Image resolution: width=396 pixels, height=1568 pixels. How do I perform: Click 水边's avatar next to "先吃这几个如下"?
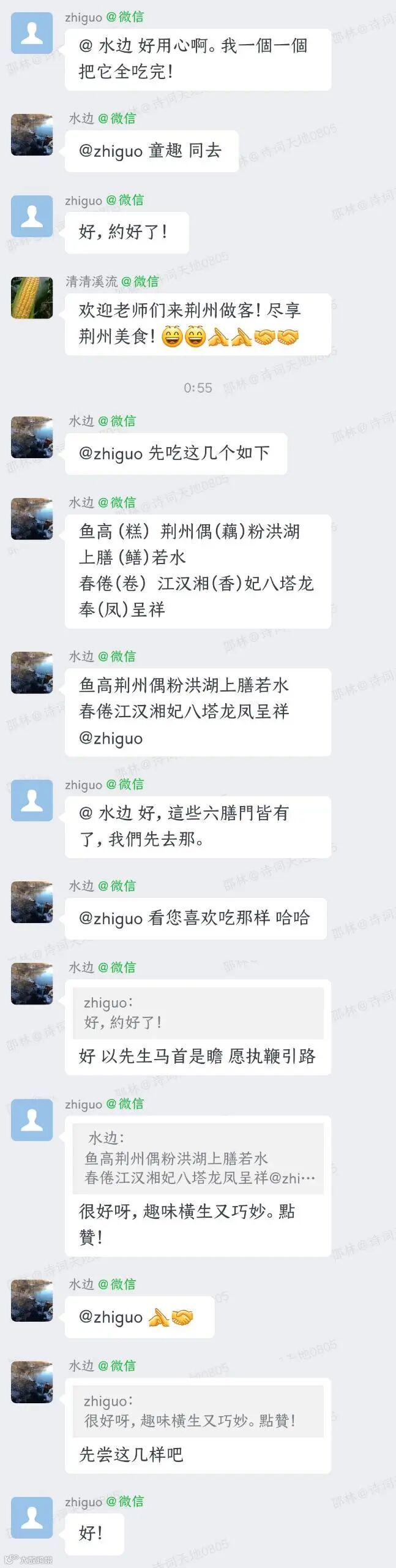coord(32,437)
